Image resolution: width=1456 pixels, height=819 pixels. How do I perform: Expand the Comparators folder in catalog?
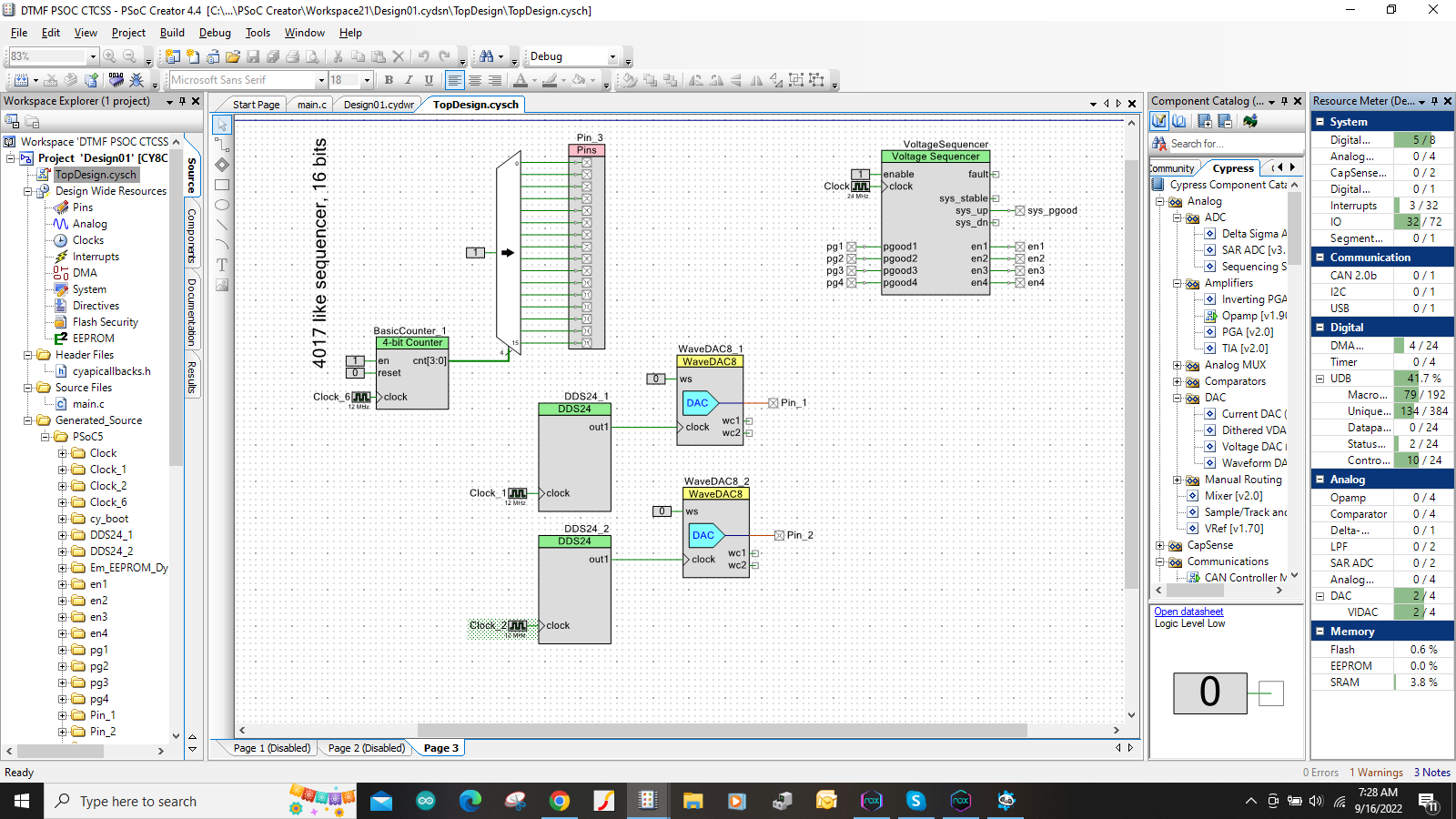pos(1178,381)
